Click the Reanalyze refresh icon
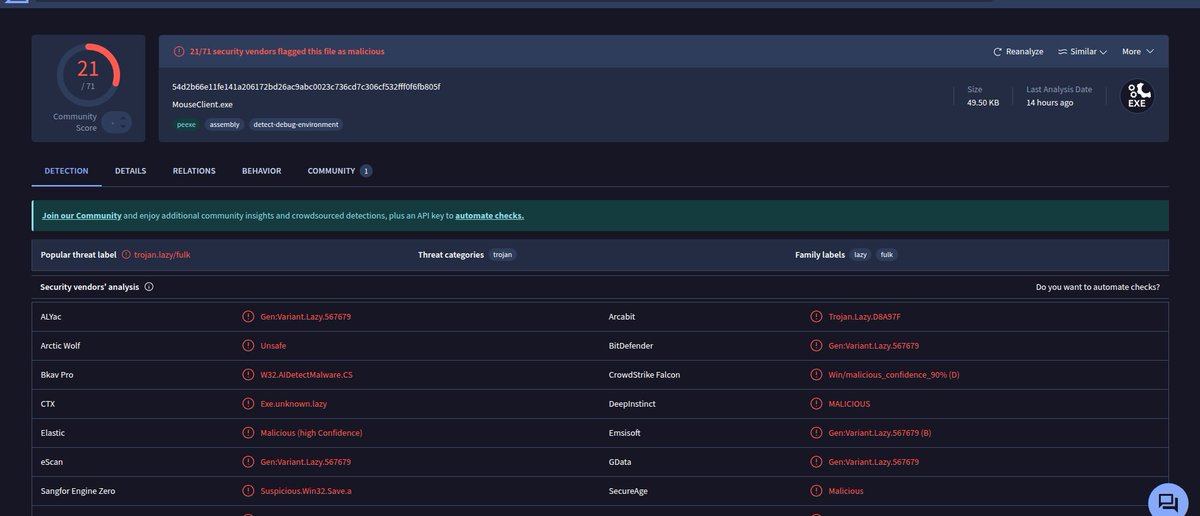 [x=997, y=51]
